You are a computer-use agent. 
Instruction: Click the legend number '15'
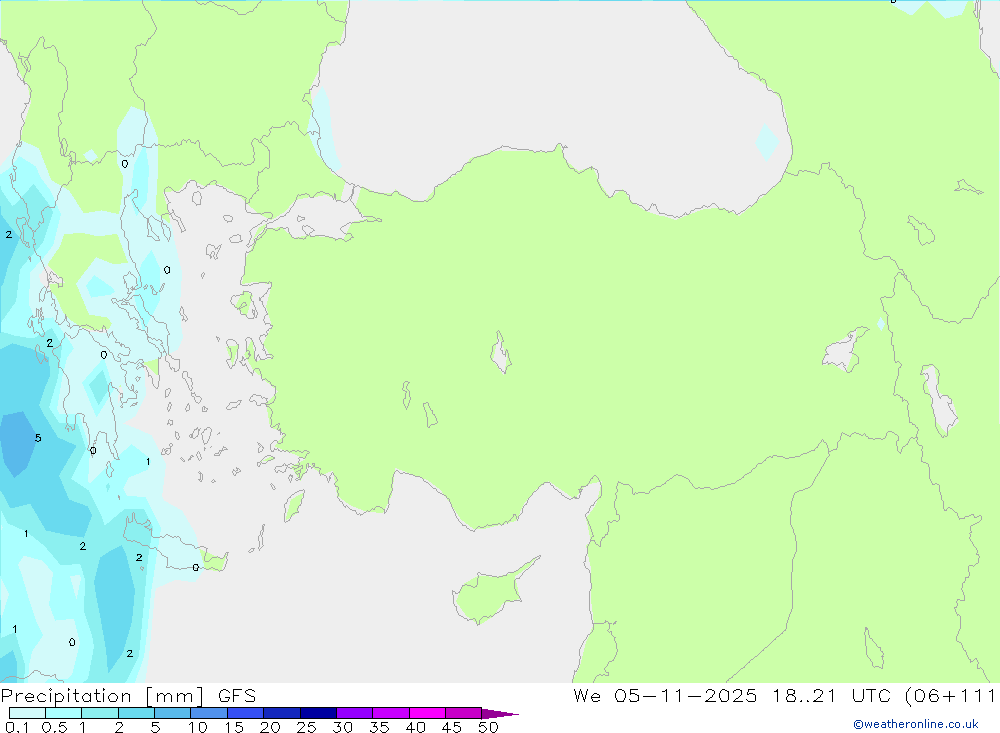pos(234,727)
